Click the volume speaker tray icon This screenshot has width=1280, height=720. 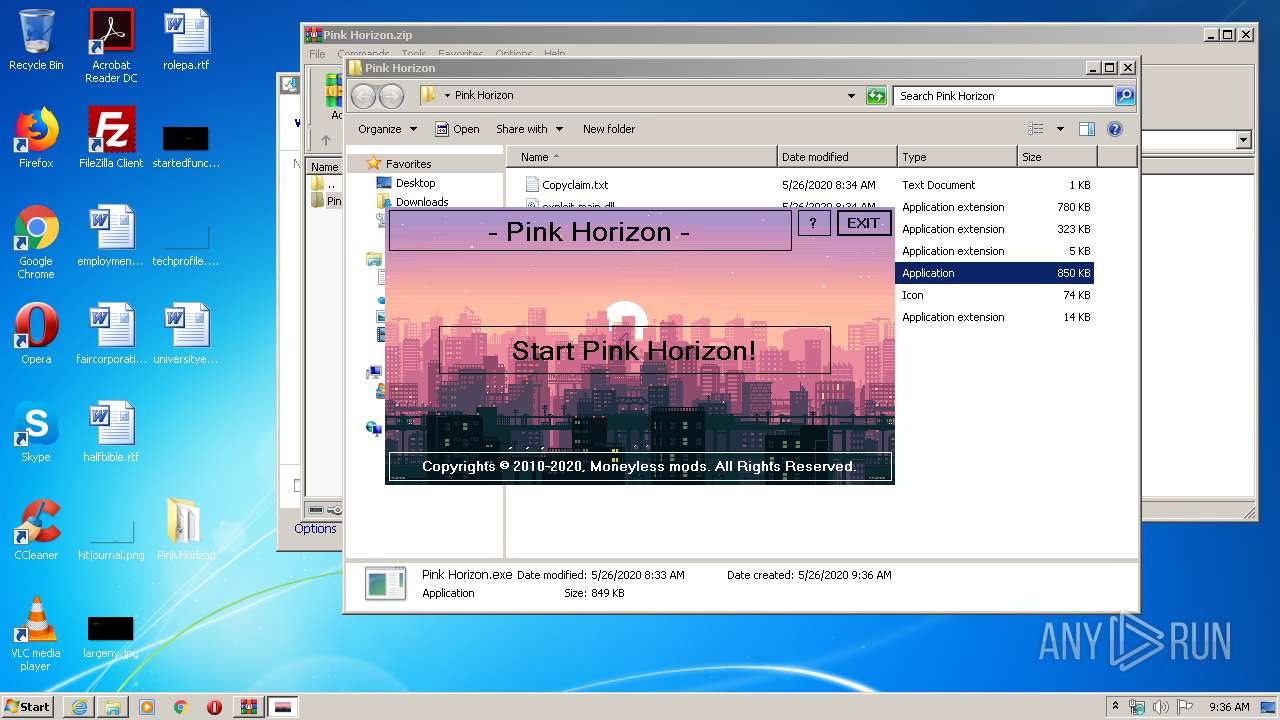click(1160, 707)
